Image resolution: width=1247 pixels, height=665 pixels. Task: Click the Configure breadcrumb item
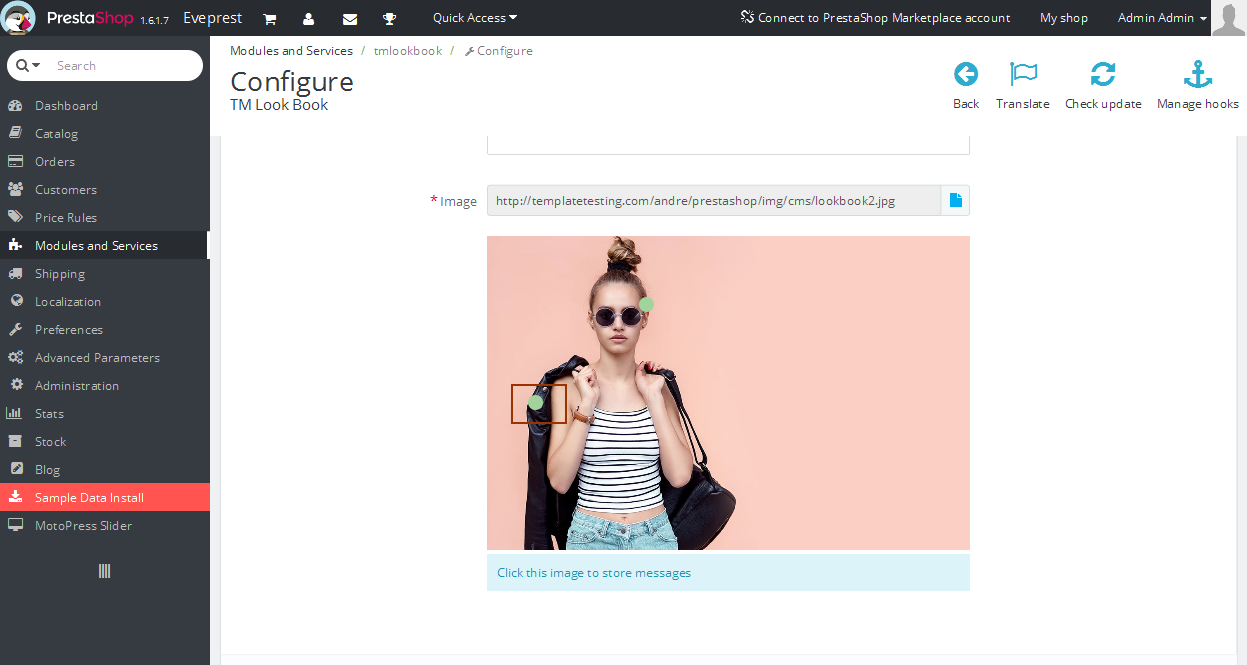coord(498,51)
